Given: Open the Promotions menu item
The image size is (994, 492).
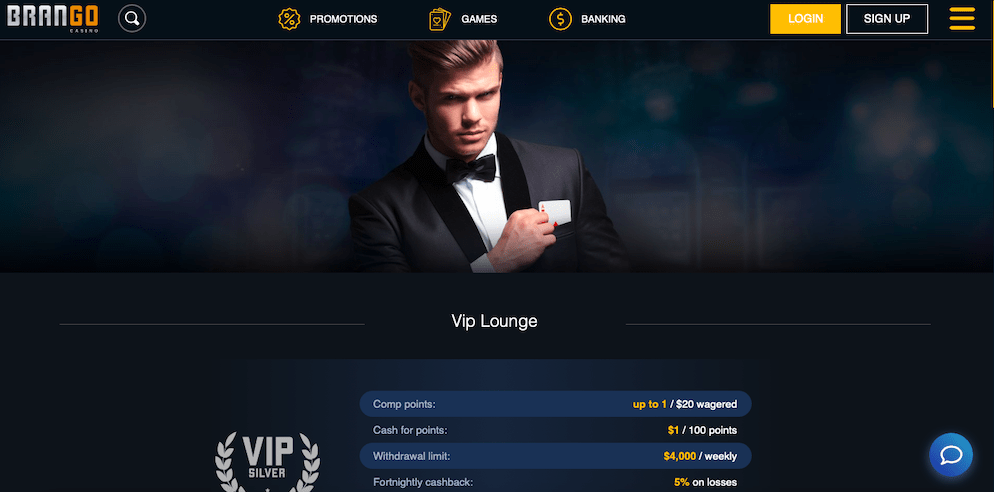Looking at the screenshot, I should click(343, 19).
